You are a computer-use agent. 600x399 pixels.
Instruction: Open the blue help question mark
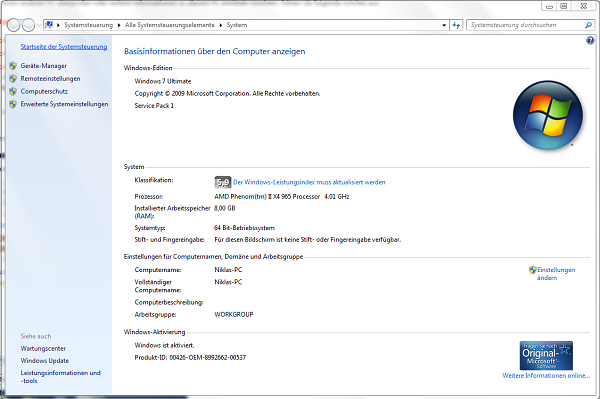click(590, 41)
